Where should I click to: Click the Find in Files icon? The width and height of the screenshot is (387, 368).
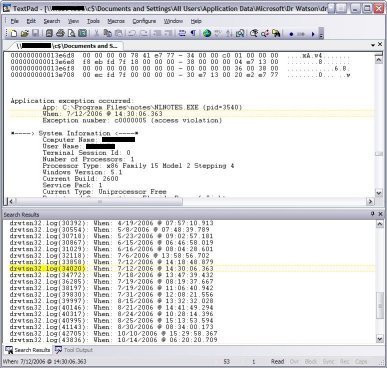[276, 33]
